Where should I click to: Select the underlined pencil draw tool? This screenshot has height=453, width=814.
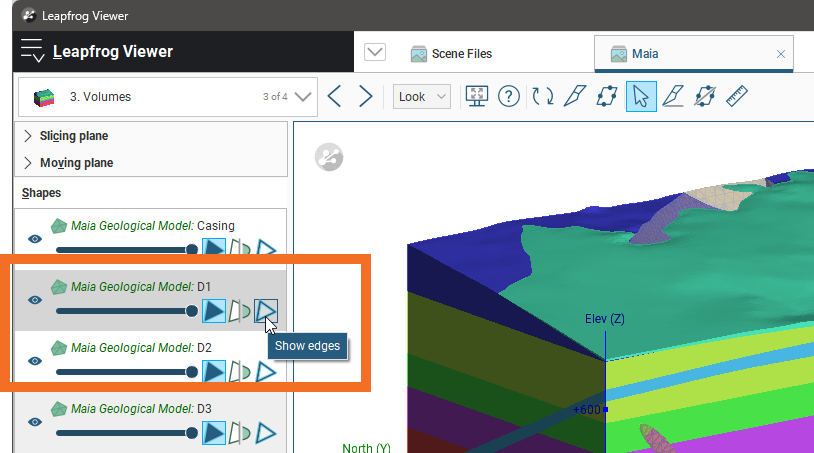click(x=673, y=97)
